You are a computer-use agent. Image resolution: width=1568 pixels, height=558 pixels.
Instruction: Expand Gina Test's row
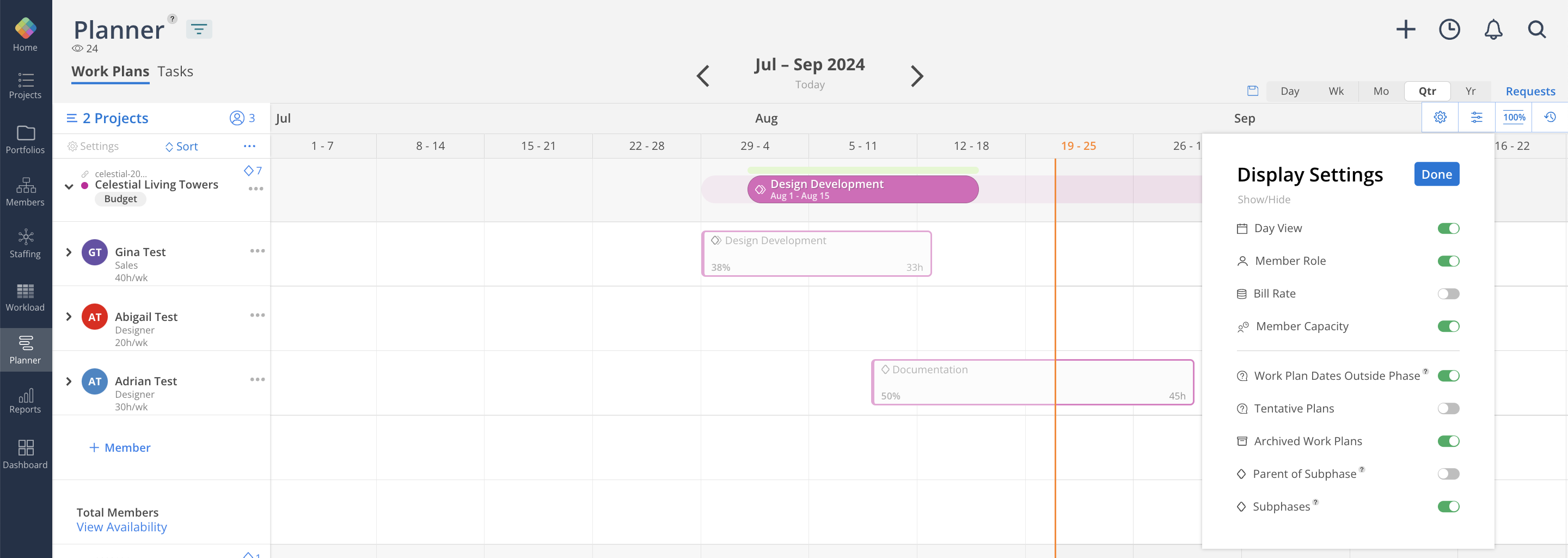pos(68,252)
